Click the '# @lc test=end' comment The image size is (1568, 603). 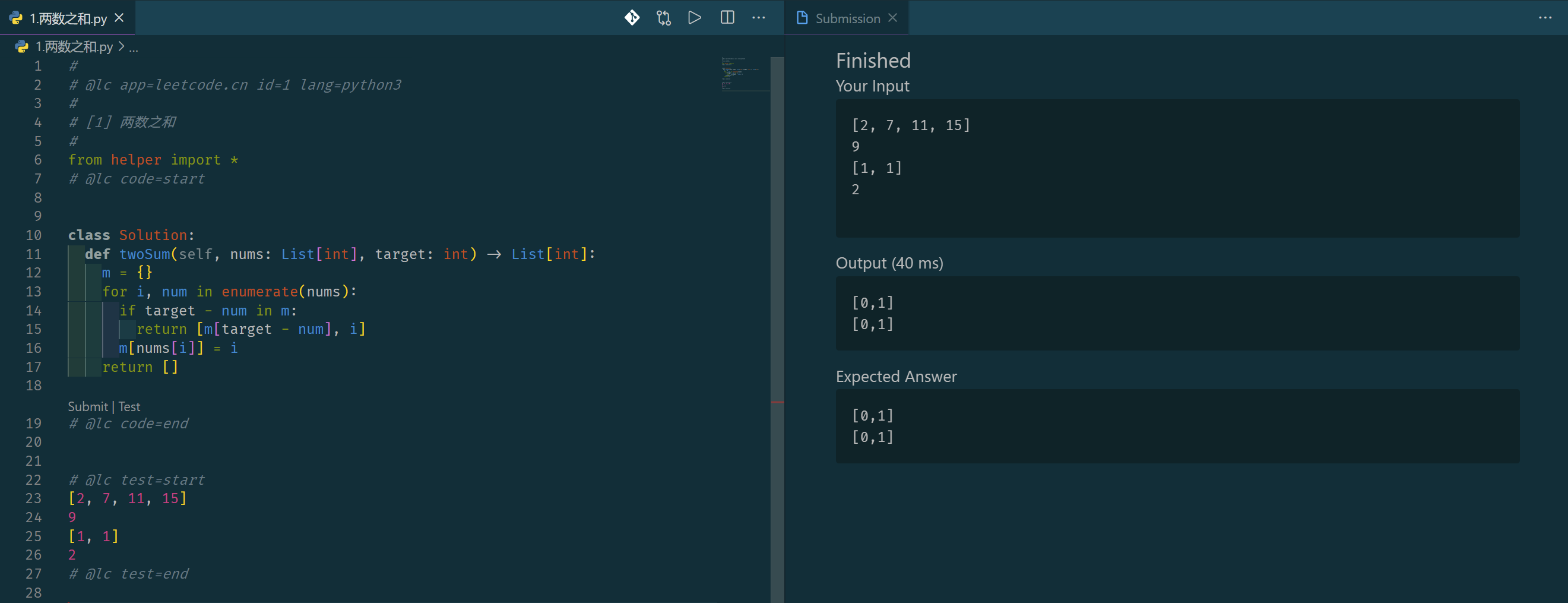point(128,574)
